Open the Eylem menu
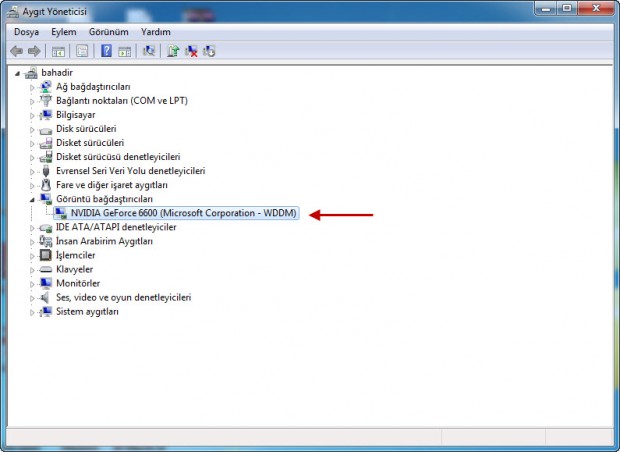Screen dimensions: 620x452 pyautogui.click(x=64, y=32)
